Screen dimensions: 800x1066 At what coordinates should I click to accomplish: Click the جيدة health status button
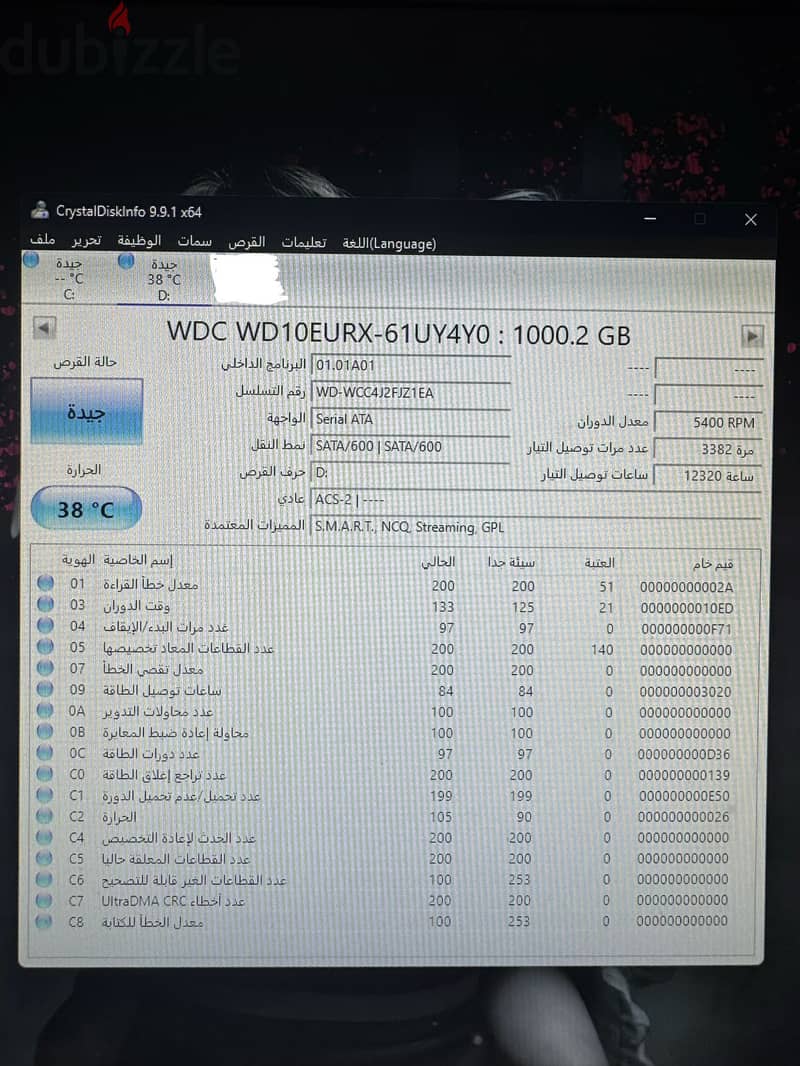86,411
